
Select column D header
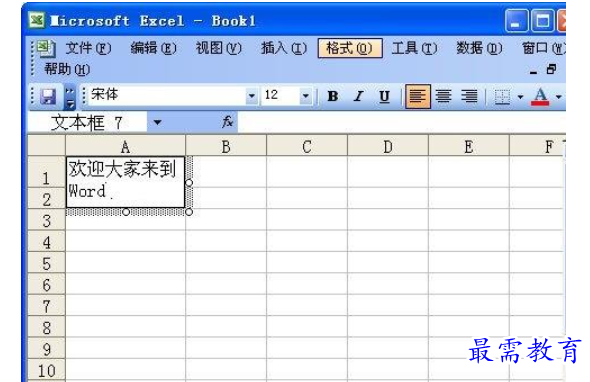tap(388, 146)
